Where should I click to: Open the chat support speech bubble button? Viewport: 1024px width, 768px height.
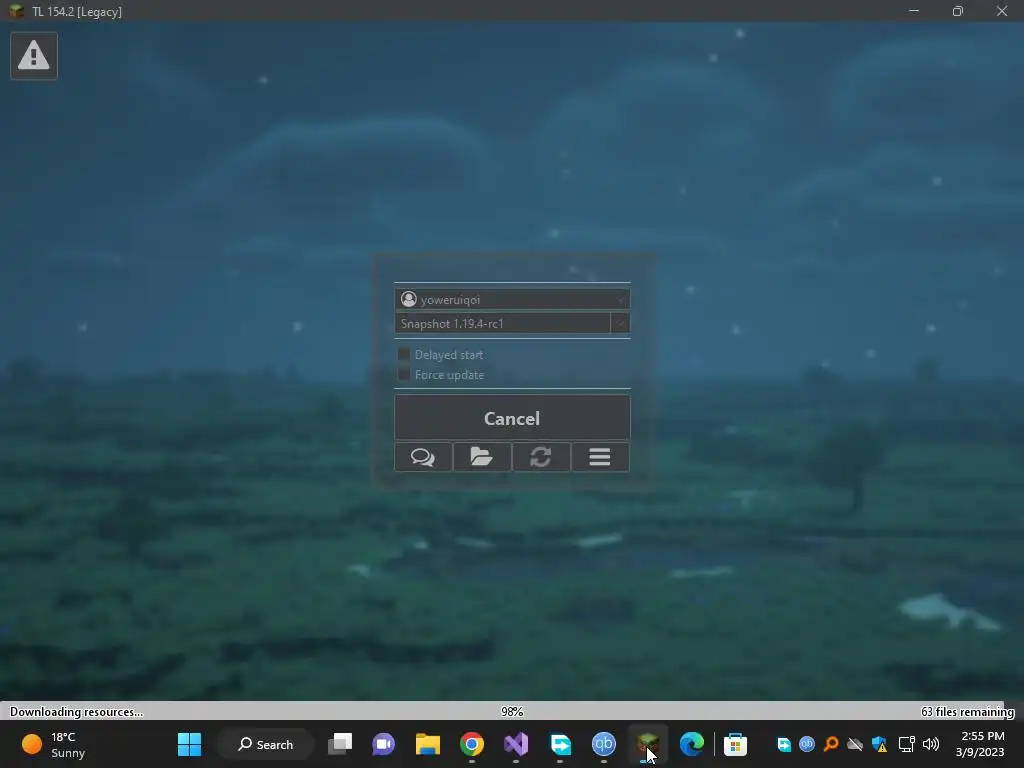coord(423,457)
